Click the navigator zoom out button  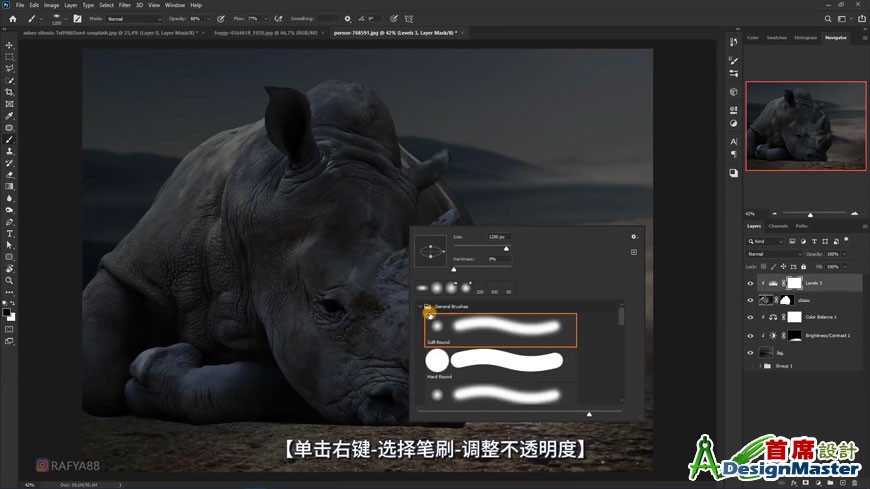tap(775, 214)
